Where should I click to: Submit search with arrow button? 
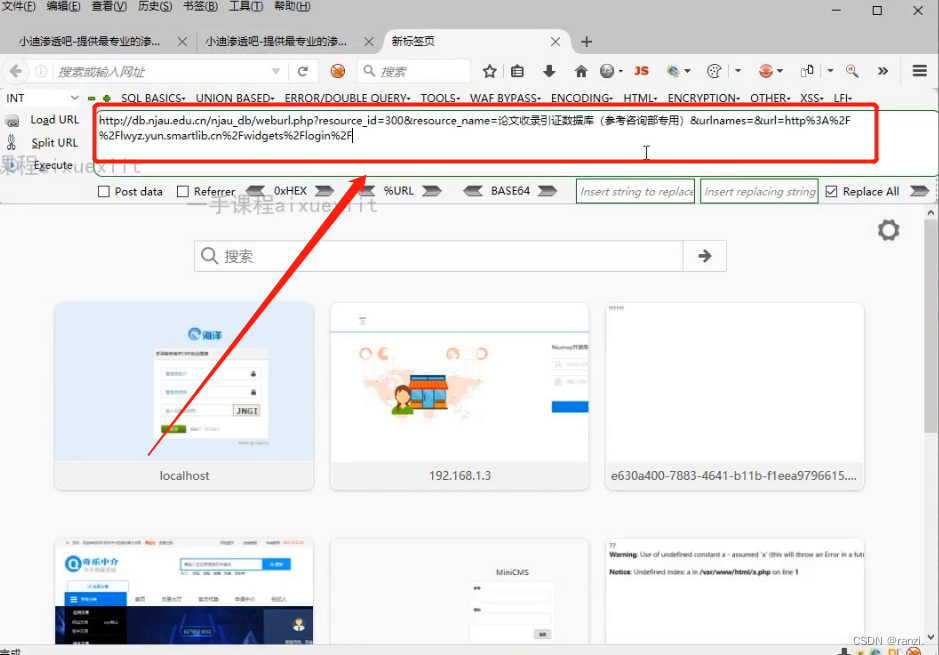click(705, 256)
